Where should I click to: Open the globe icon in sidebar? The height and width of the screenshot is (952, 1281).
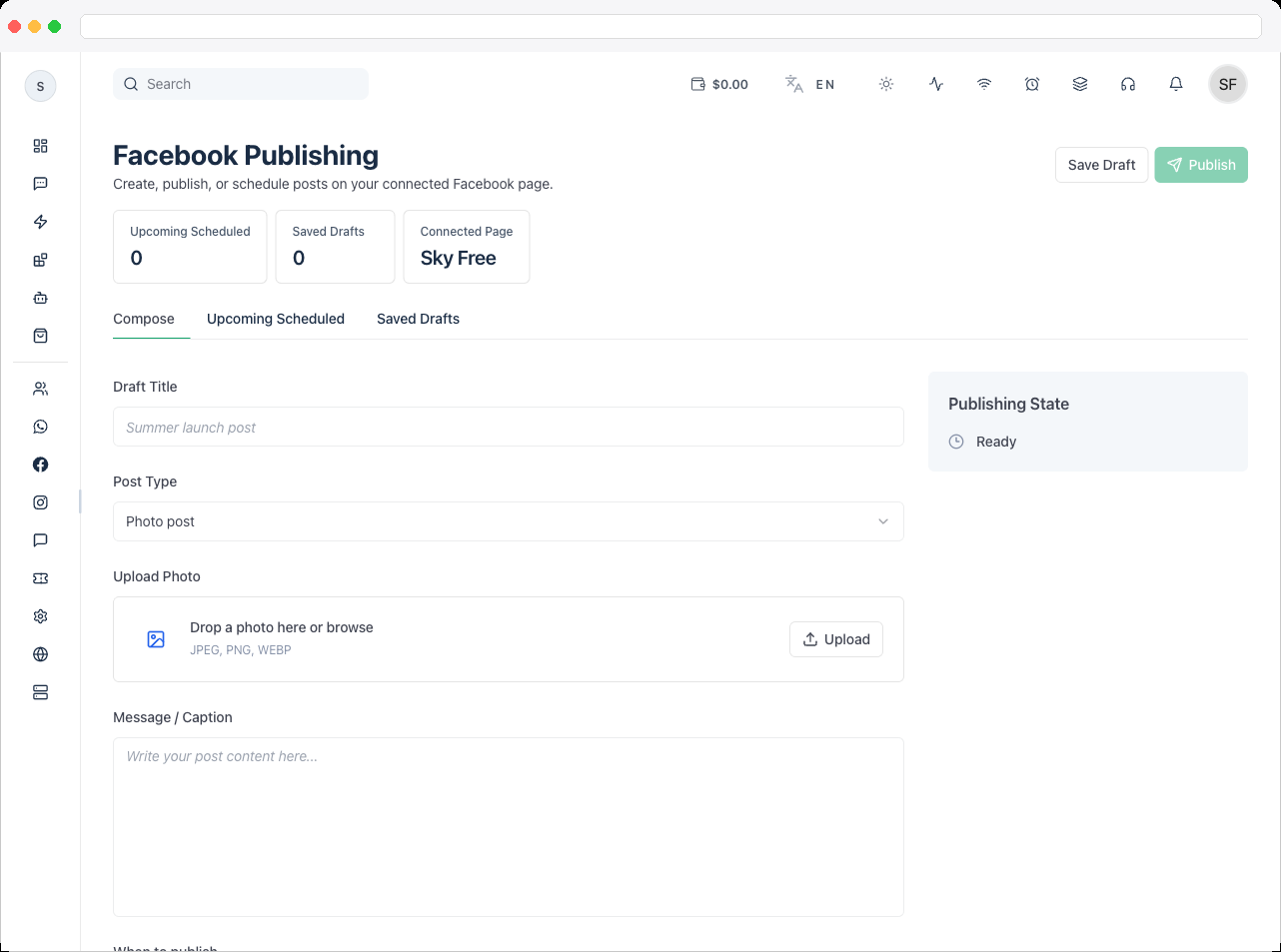click(40, 654)
